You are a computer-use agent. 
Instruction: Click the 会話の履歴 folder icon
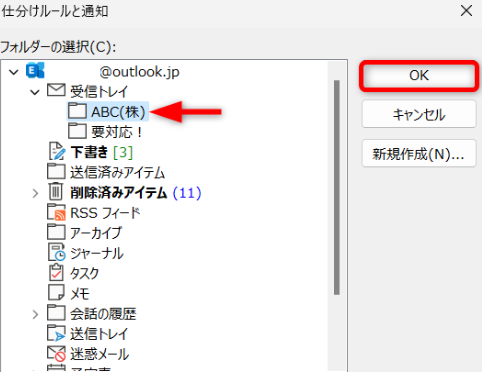point(56,312)
